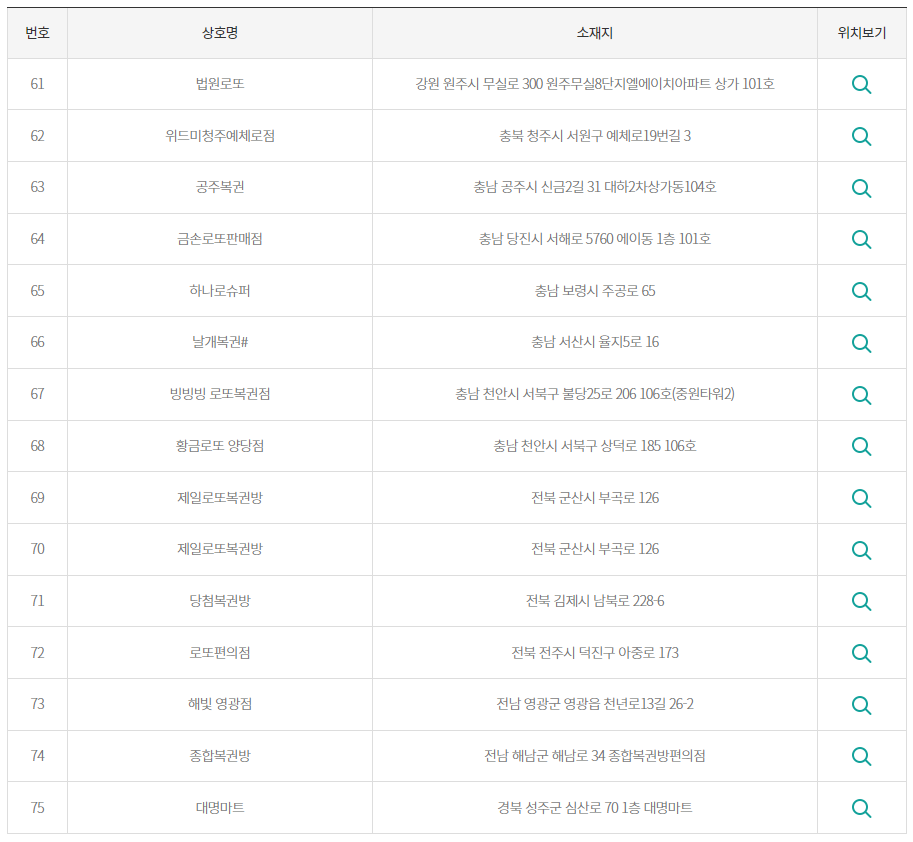Select address 전남 해남군 해남로 34

(x=544, y=755)
